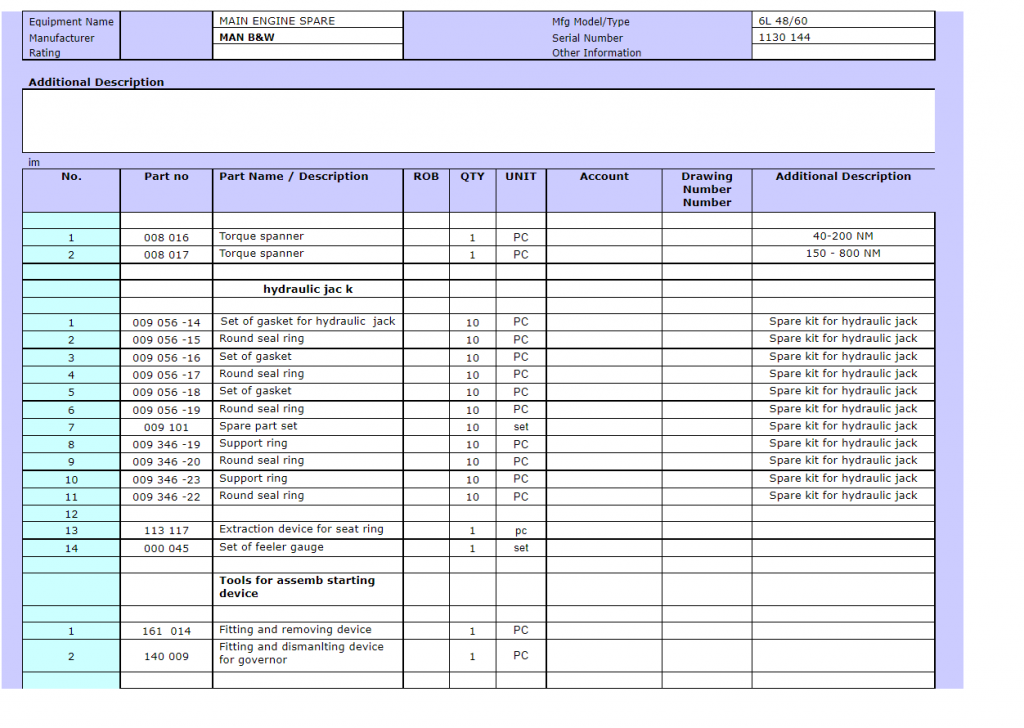Select the Drawing Number column header
The image size is (1024, 728).
coord(706,189)
